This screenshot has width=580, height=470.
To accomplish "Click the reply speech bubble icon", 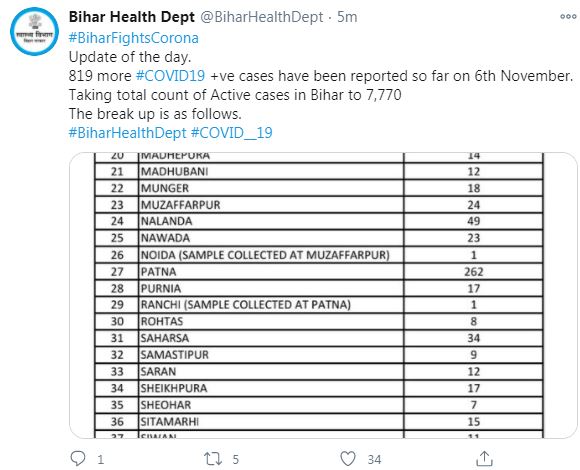I will click(78, 459).
